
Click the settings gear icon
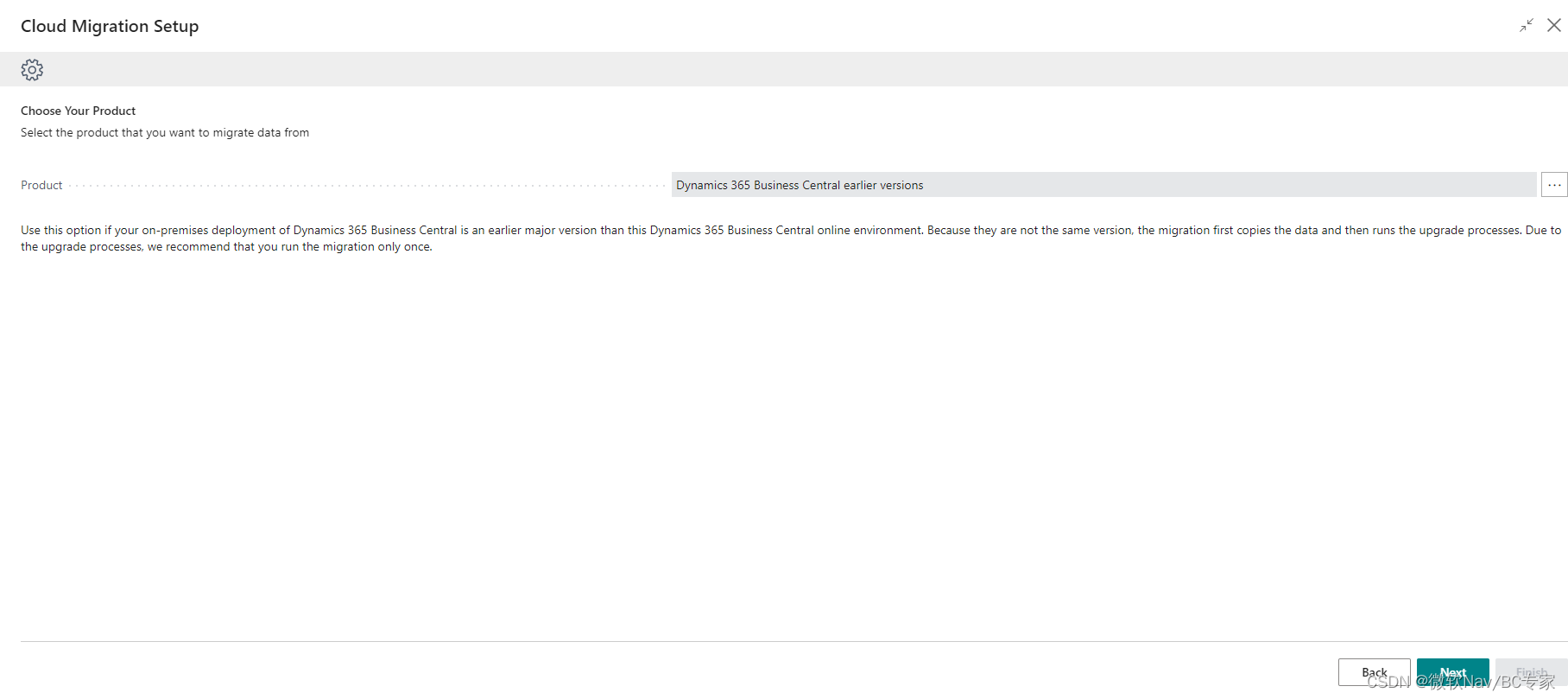(x=32, y=69)
